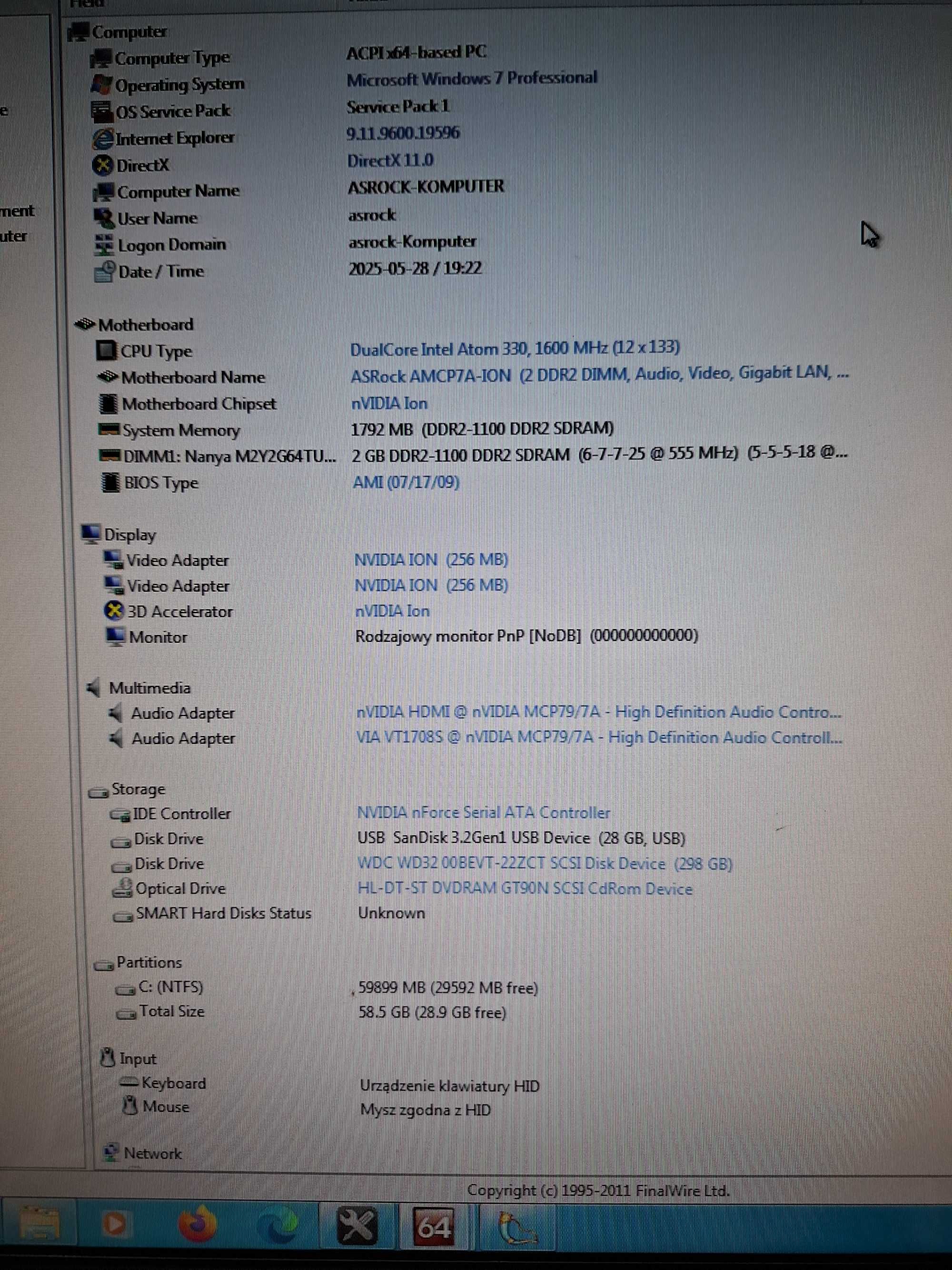Click the nVIDIA Ion chipset link
The image size is (952, 1270).
pos(389,404)
